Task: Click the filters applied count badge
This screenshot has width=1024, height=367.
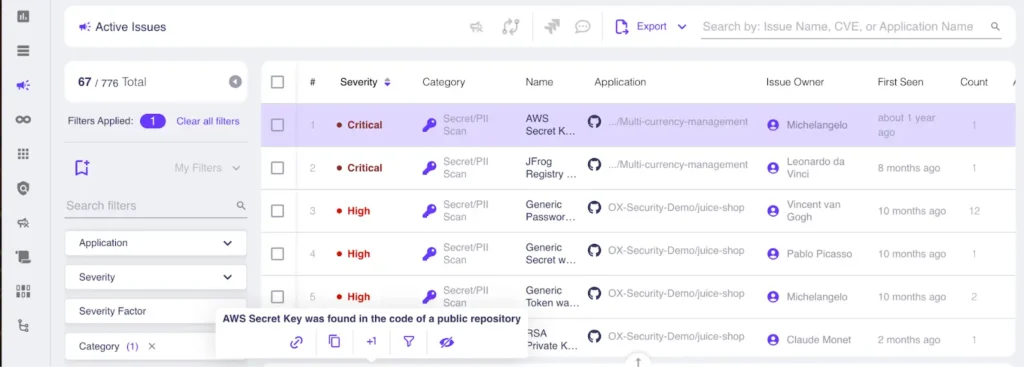Action: (153, 121)
